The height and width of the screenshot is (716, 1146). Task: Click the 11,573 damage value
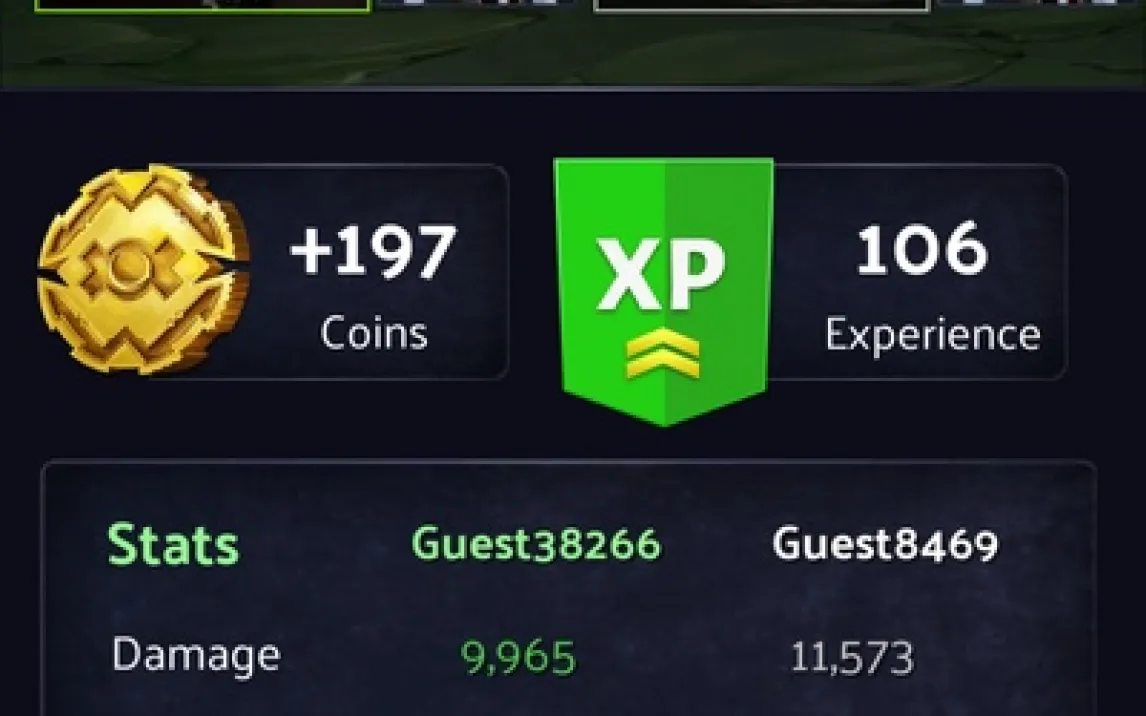point(852,657)
